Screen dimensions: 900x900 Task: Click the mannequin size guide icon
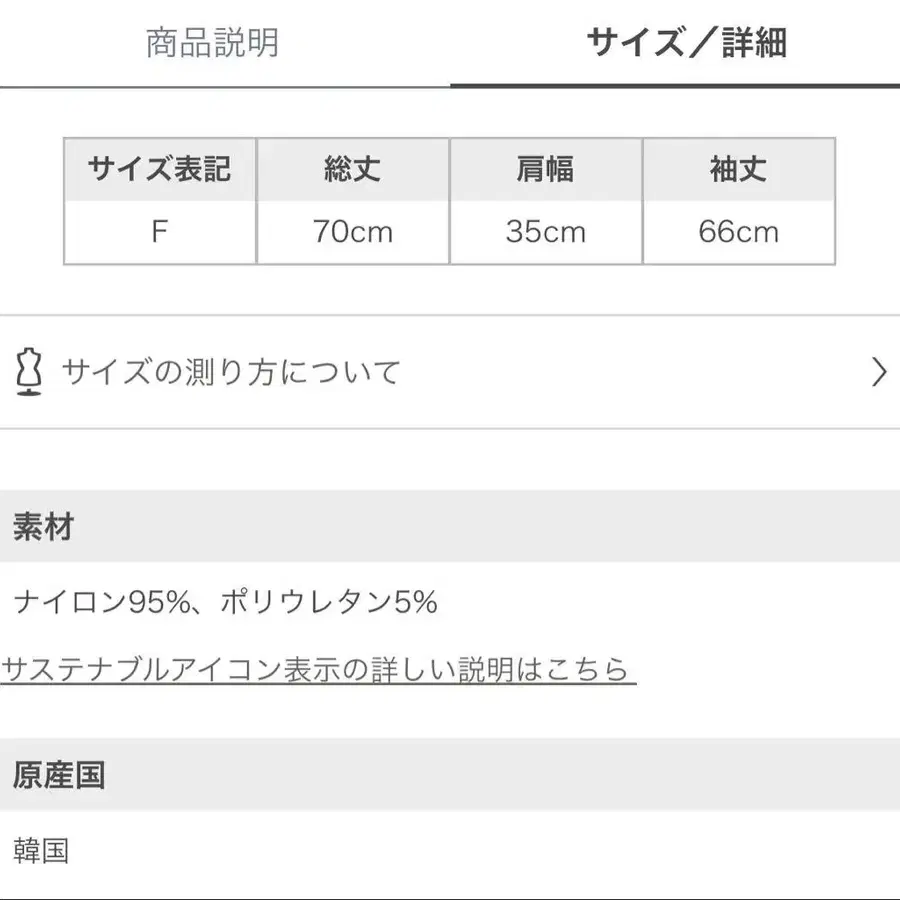click(x=30, y=373)
